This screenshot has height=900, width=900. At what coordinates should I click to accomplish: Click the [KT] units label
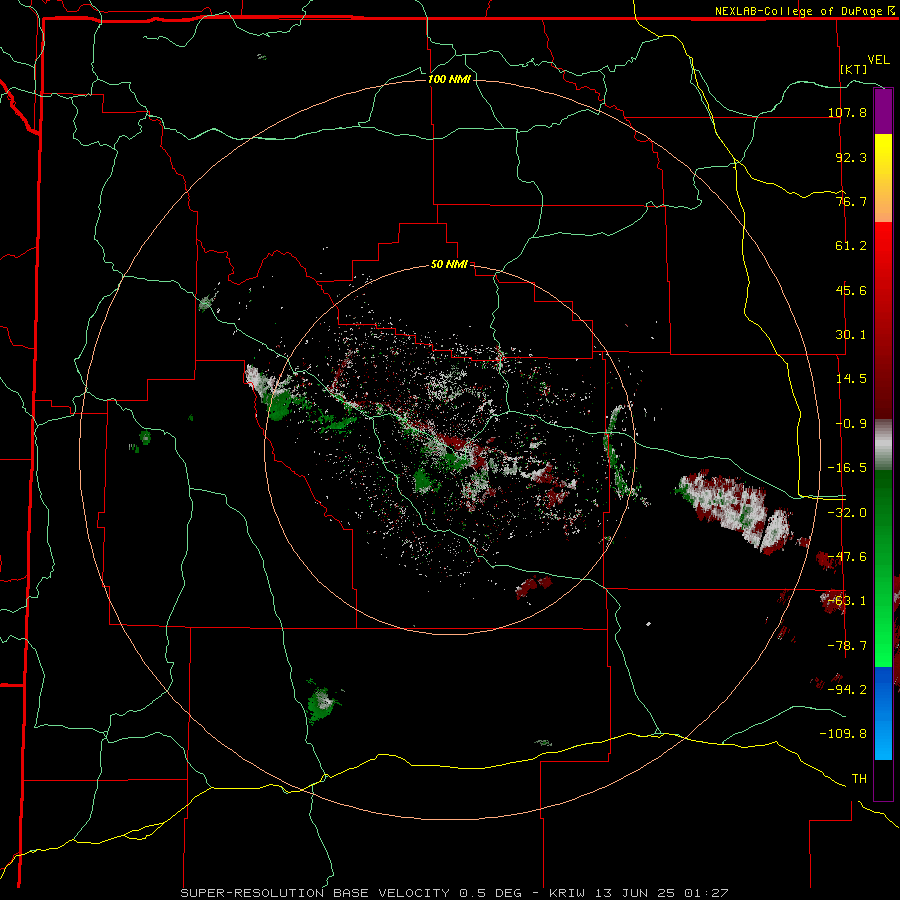(x=854, y=69)
